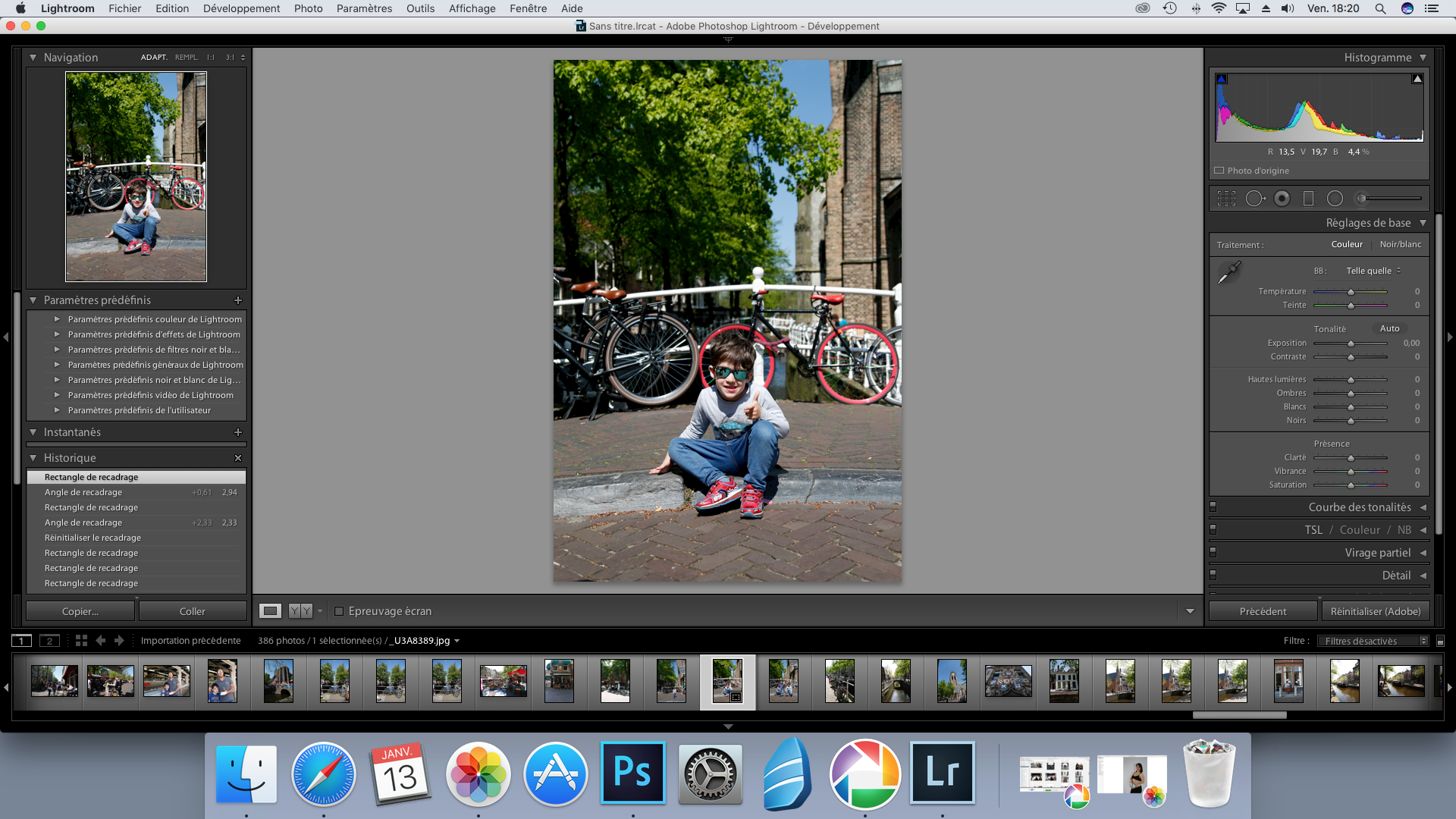Open Safari from the Dock
Image resolution: width=1456 pixels, height=819 pixels.
(324, 773)
